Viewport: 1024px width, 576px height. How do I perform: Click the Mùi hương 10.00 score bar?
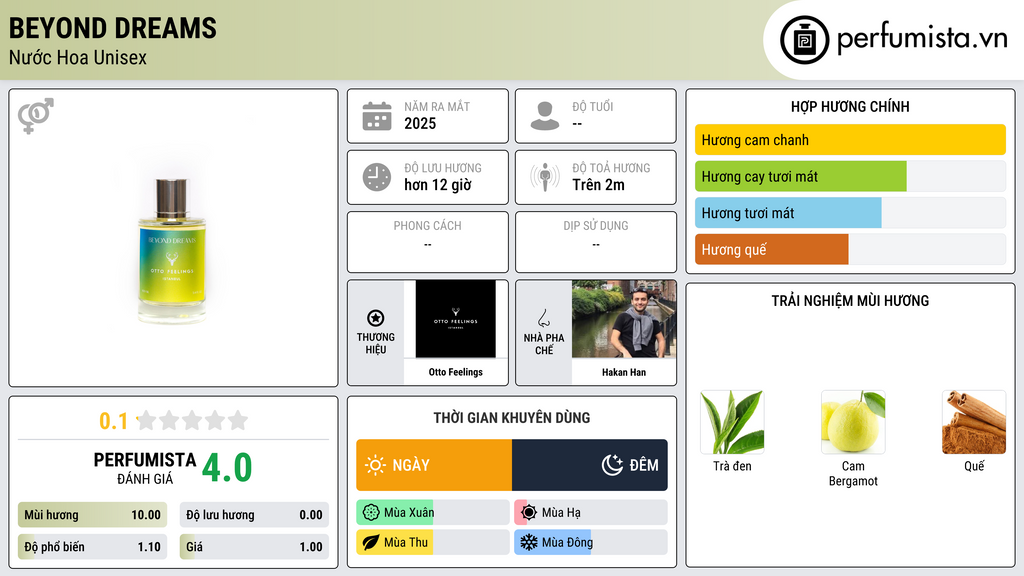pos(92,515)
